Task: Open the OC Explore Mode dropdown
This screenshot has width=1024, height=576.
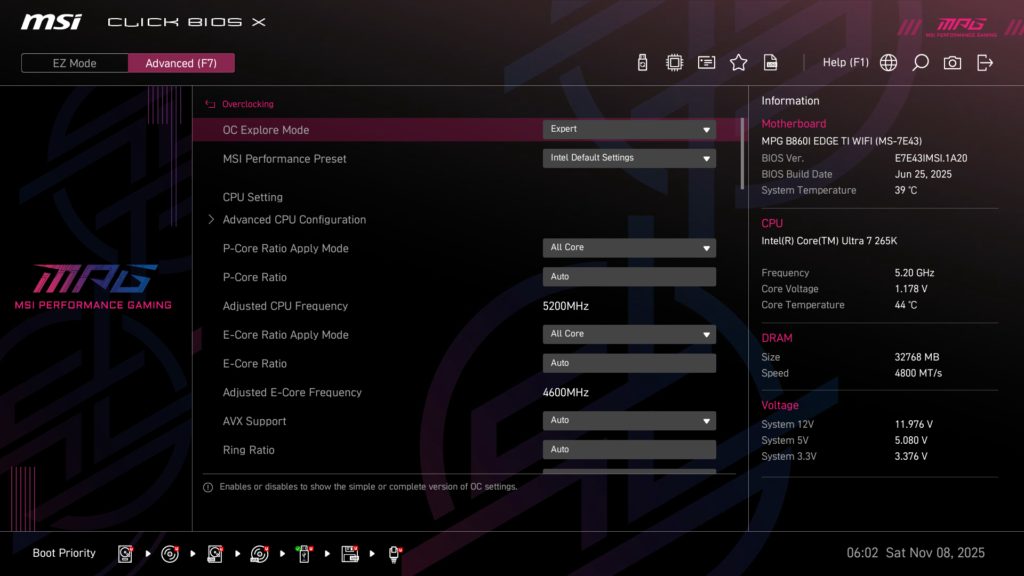Action: pos(628,129)
